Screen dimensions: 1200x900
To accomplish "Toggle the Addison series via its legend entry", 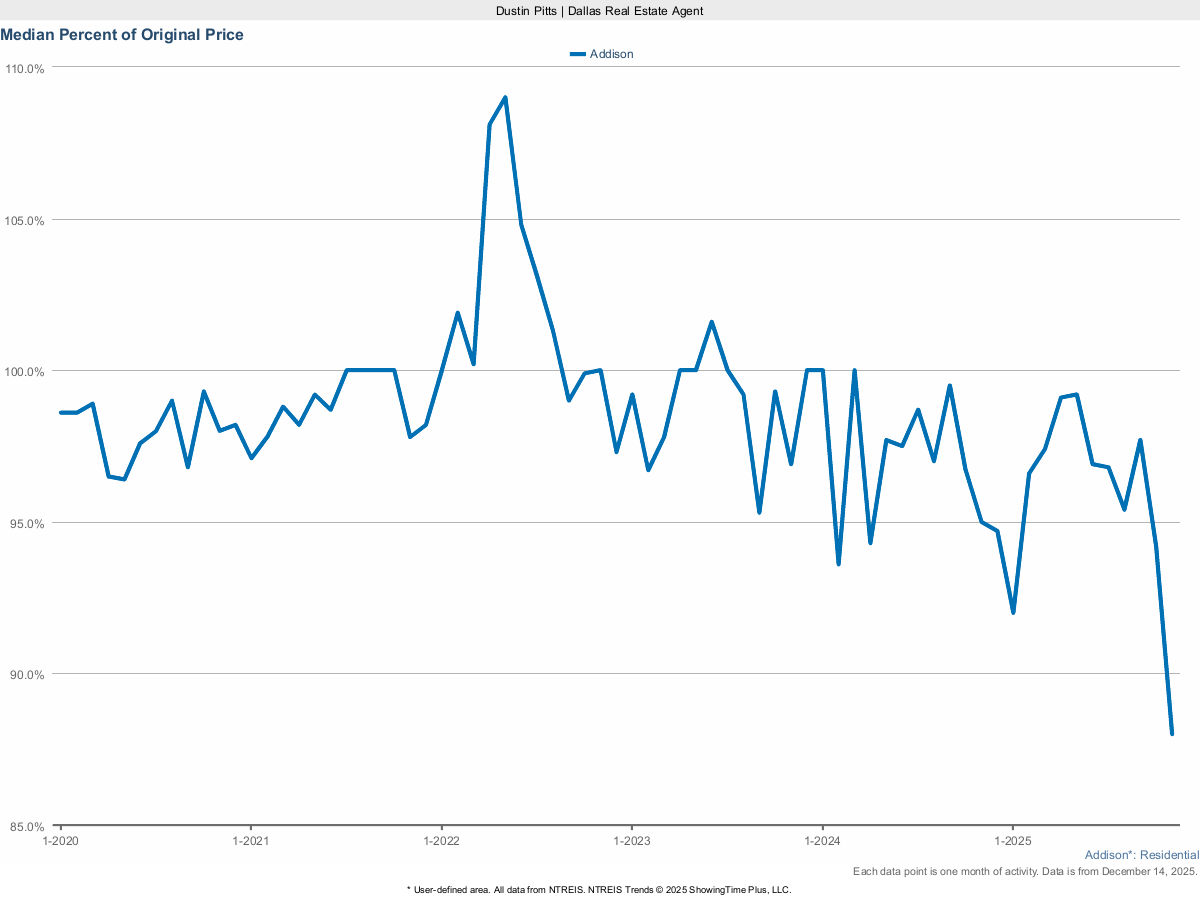I will pyautogui.click(x=600, y=54).
